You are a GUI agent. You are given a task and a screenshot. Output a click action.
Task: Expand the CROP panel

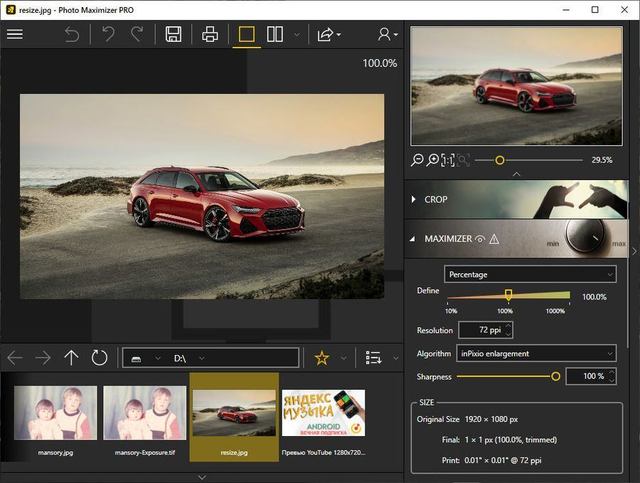pyautogui.click(x=436, y=199)
